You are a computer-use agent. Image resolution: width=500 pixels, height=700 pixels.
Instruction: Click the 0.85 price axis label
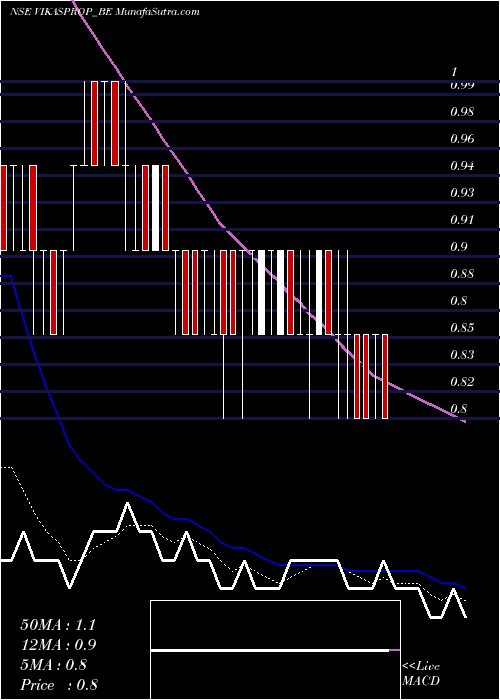click(x=462, y=328)
